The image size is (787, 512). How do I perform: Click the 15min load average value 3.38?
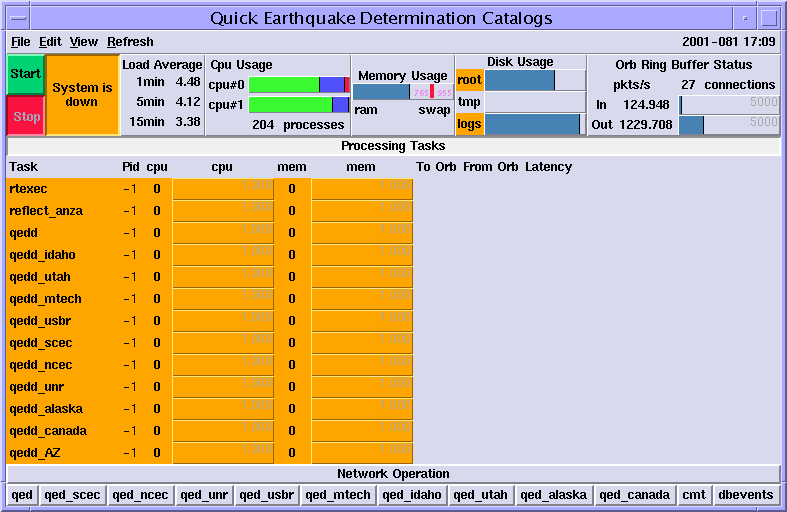coord(188,122)
